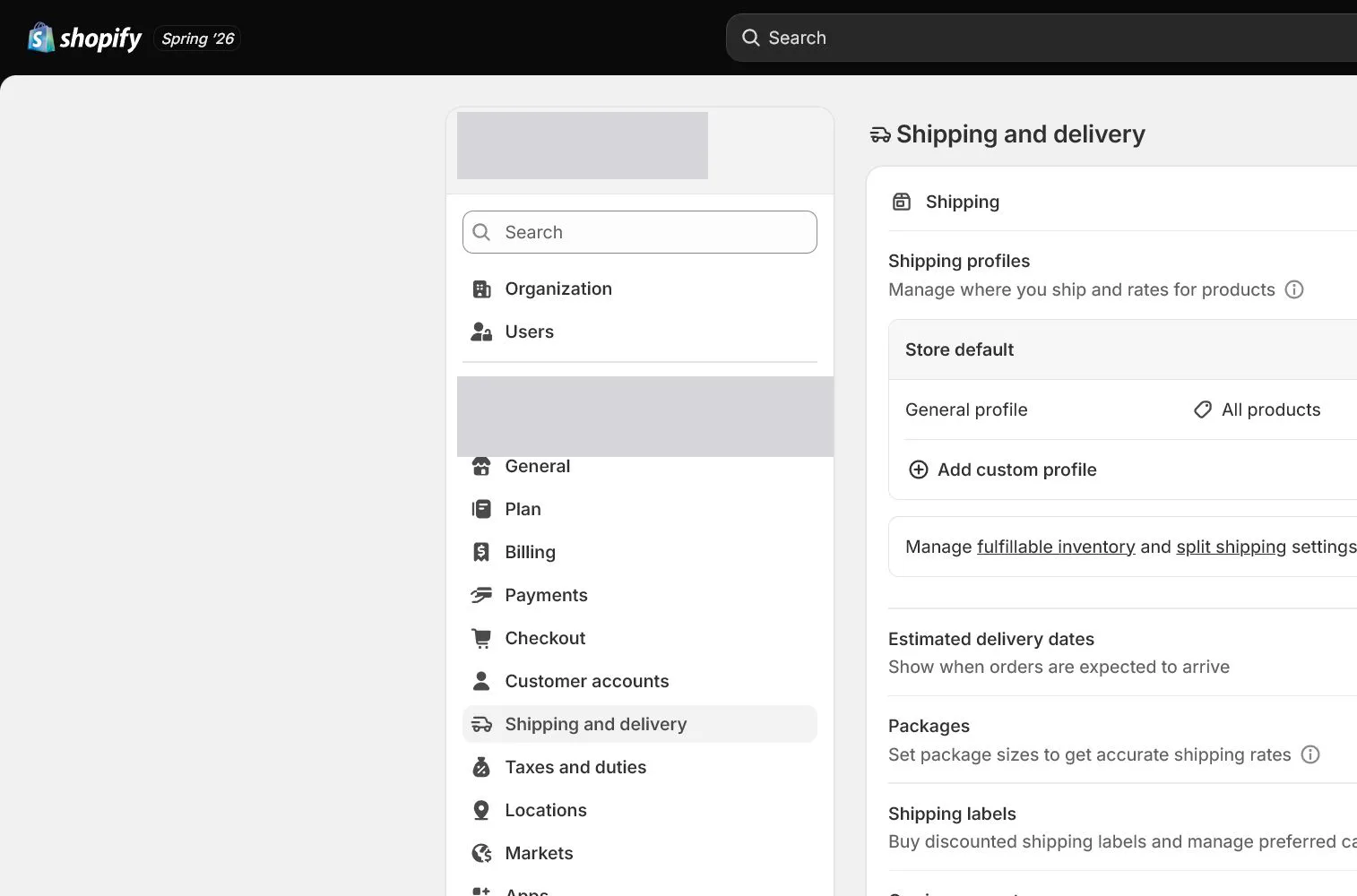Click info icon beside package sizes description
Viewport: 1357px width, 896px height.
click(1310, 754)
